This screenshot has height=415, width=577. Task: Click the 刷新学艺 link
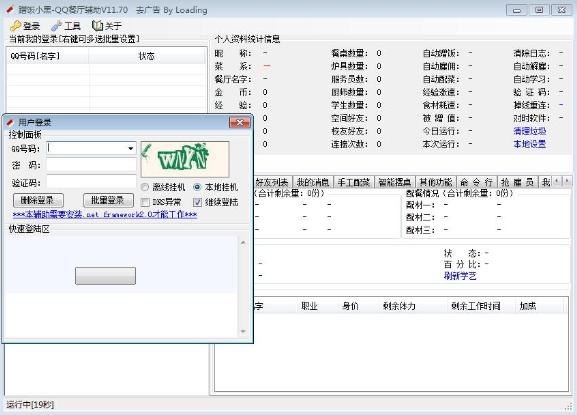[x=460, y=276]
